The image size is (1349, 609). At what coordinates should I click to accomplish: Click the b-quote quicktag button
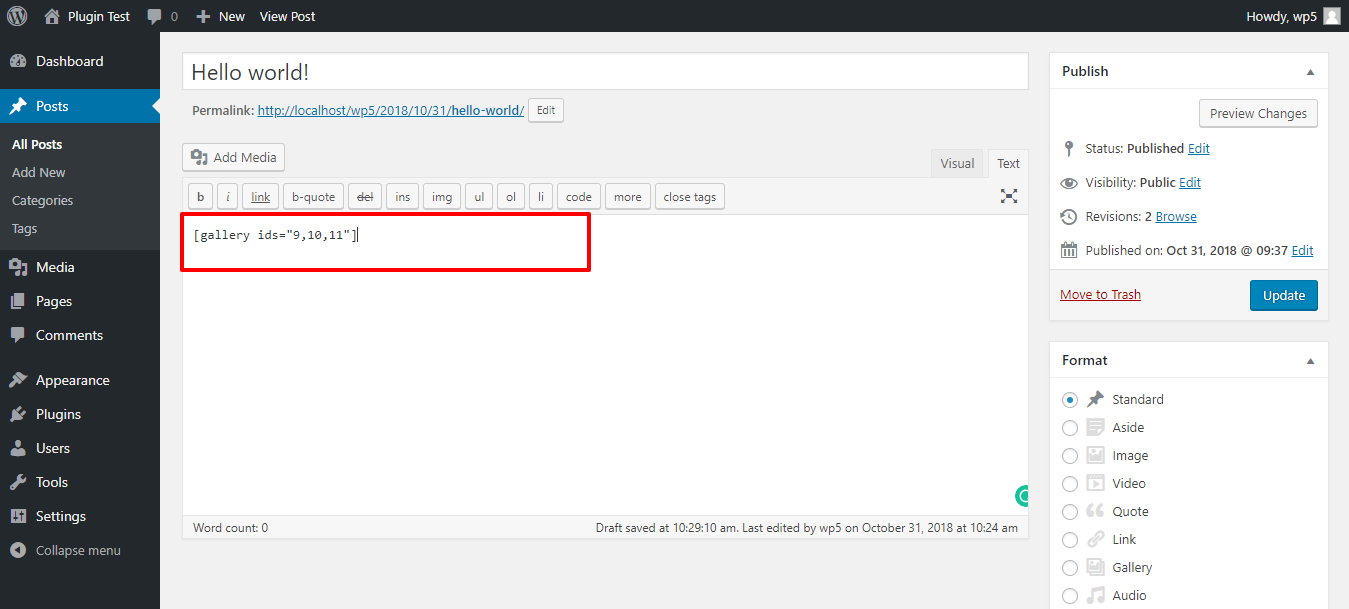[x=314, y=197]
